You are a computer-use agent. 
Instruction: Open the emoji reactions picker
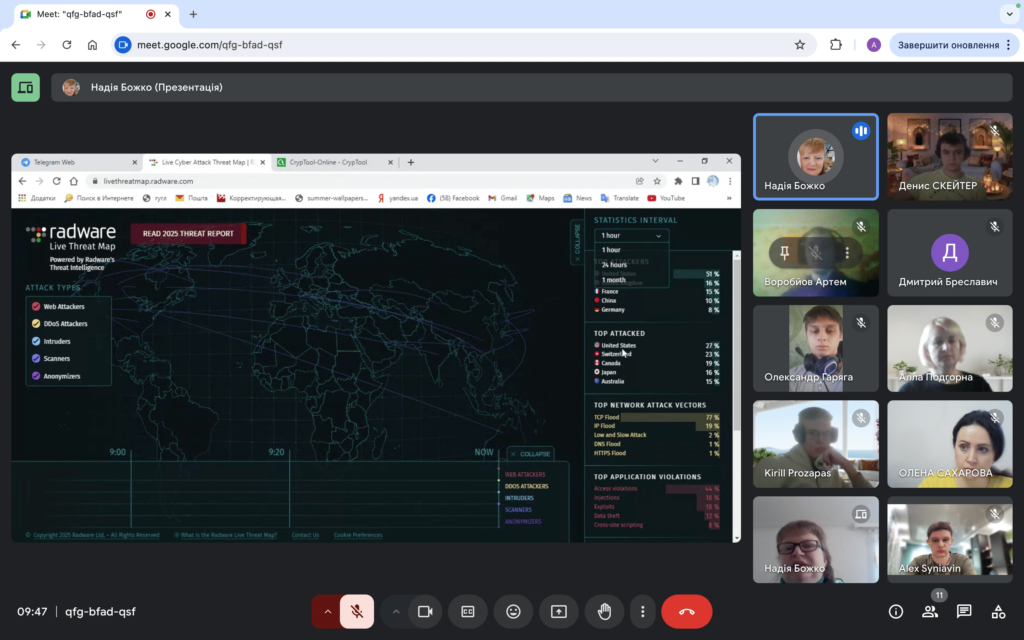(x=513, y=612)
